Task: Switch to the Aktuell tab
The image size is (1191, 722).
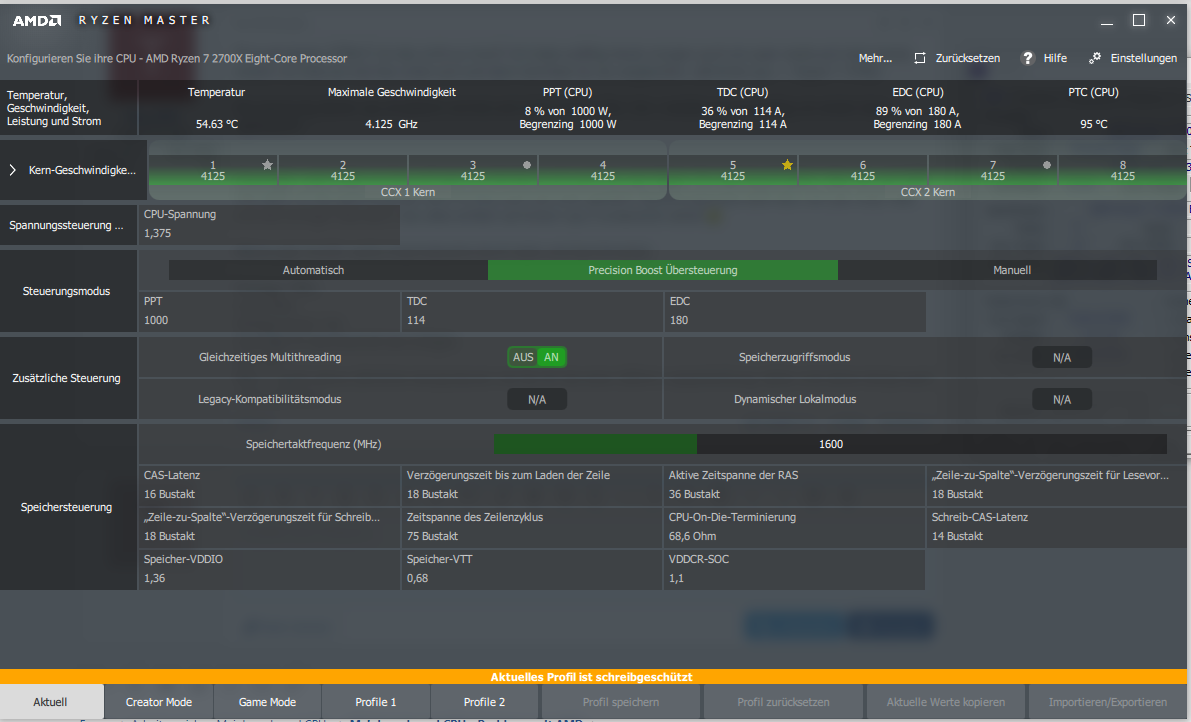Action: click(x=50, y=702)
